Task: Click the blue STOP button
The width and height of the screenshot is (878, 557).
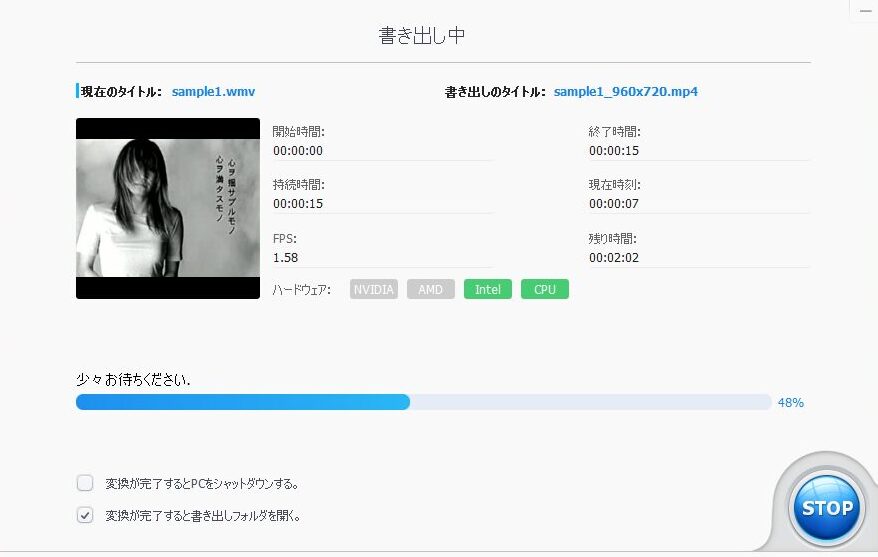Action: click(x=826, y=508)
